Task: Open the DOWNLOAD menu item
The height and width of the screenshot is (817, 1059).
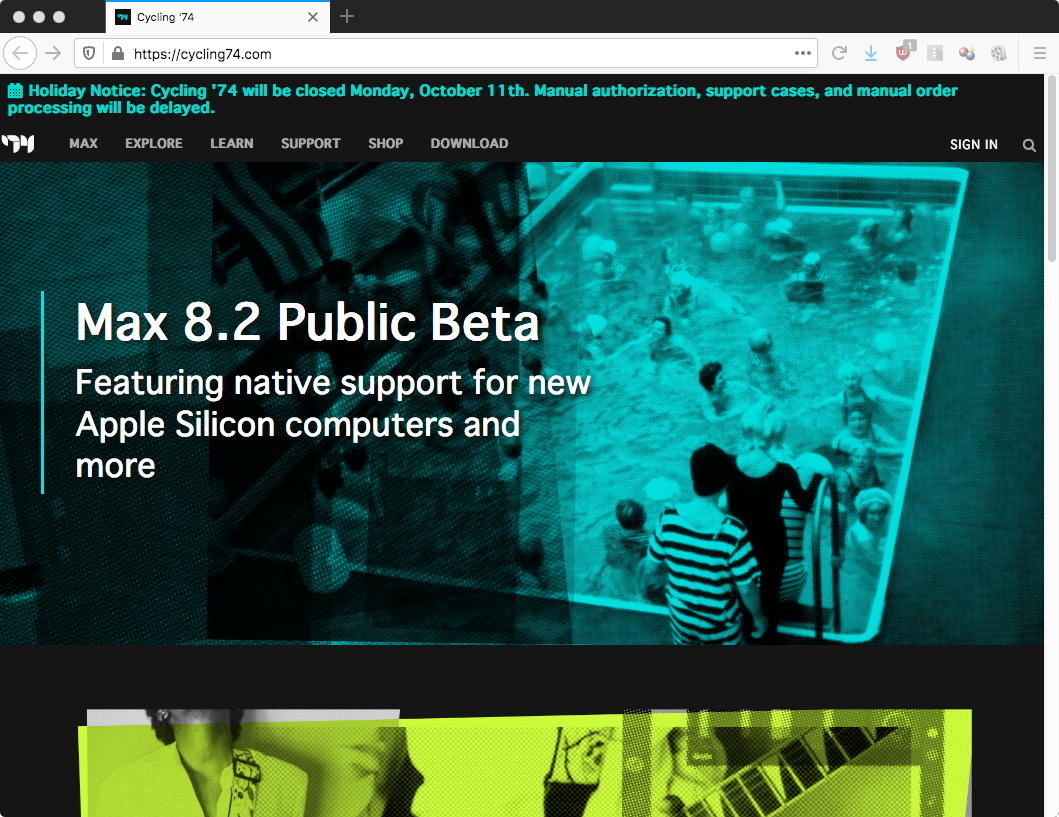Action: click(469, 143)
